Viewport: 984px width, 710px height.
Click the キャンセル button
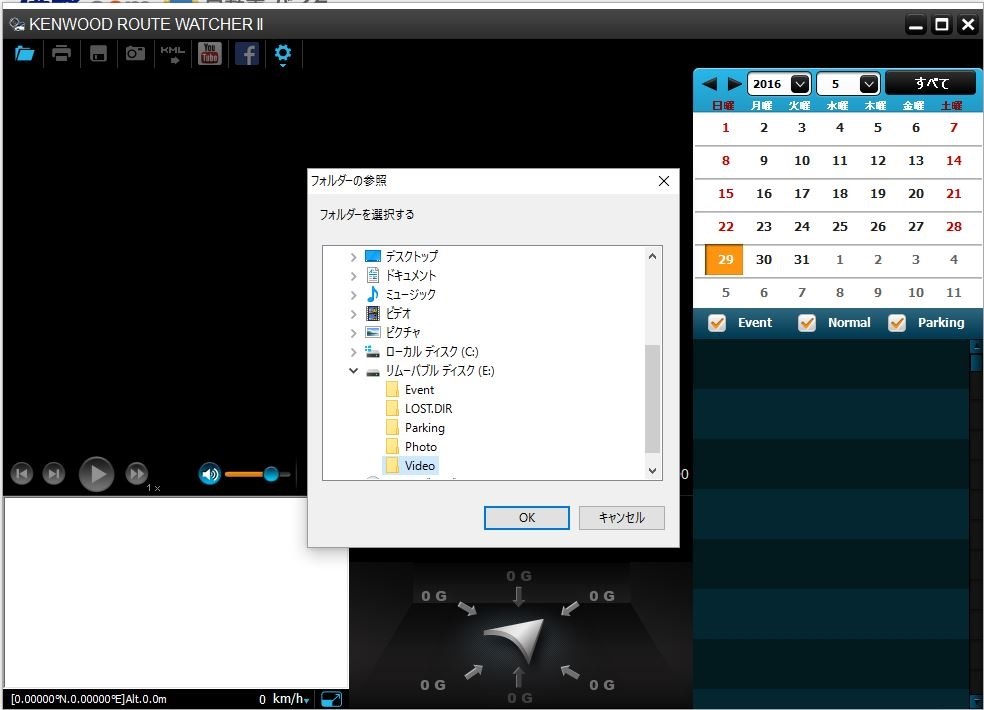[x=621, y=518]
